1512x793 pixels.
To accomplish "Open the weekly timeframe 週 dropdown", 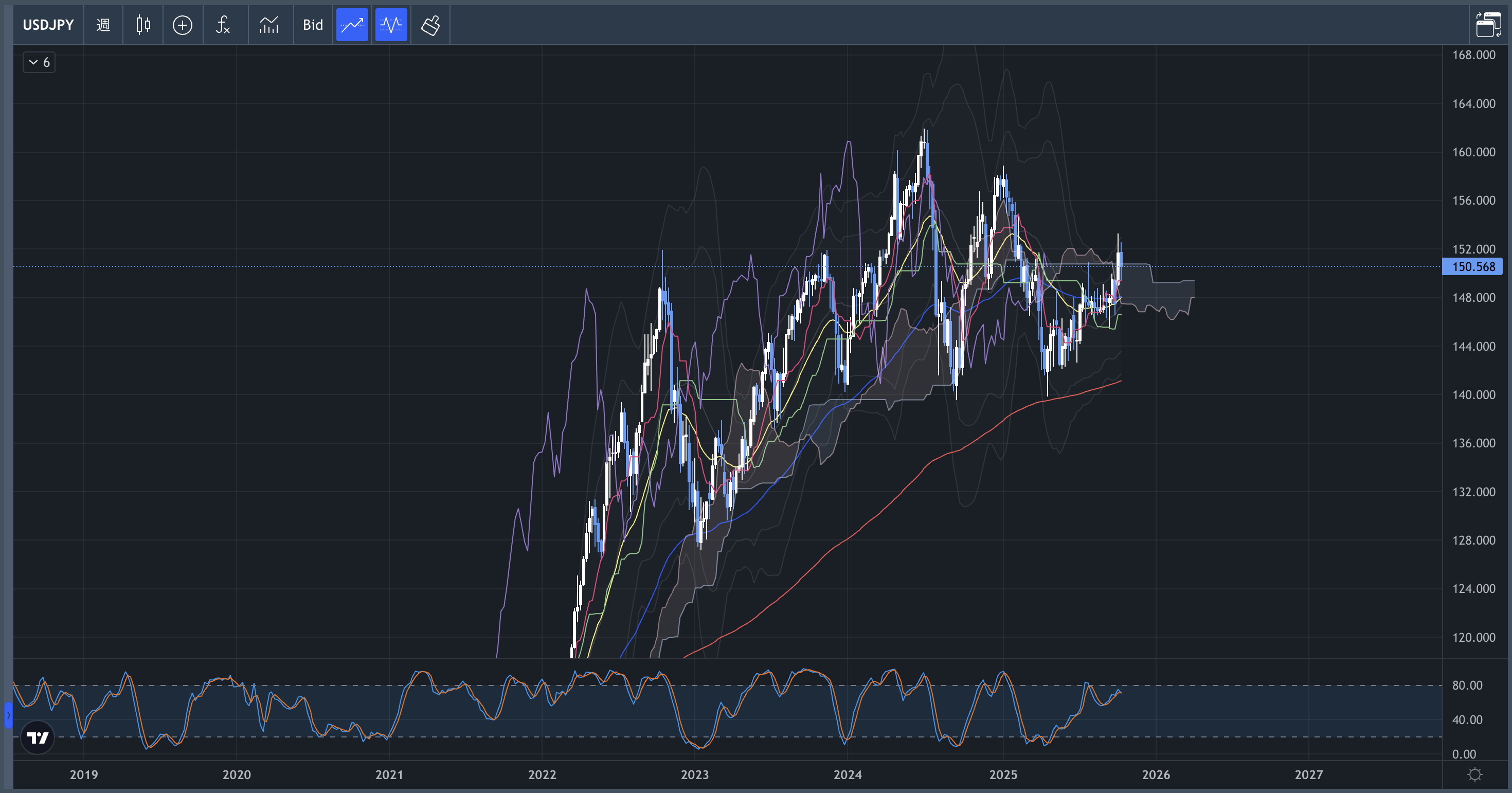I will pyautogui.click(x=103, y=25).
